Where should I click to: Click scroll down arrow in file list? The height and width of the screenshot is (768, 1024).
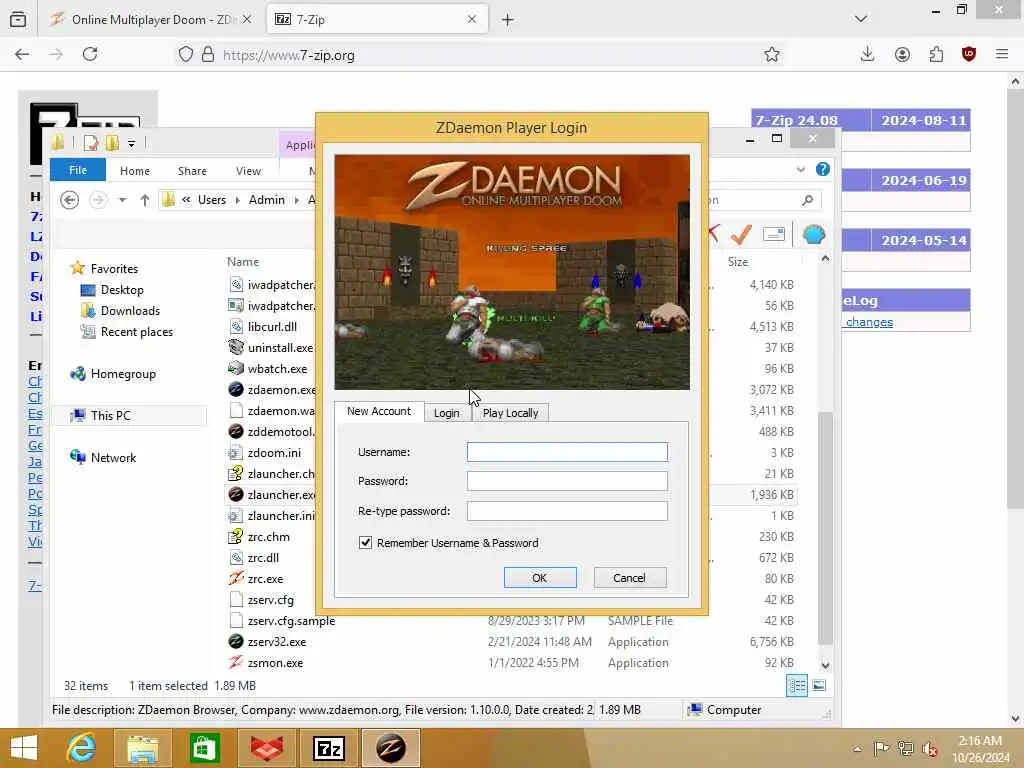(x=825, y=665)
